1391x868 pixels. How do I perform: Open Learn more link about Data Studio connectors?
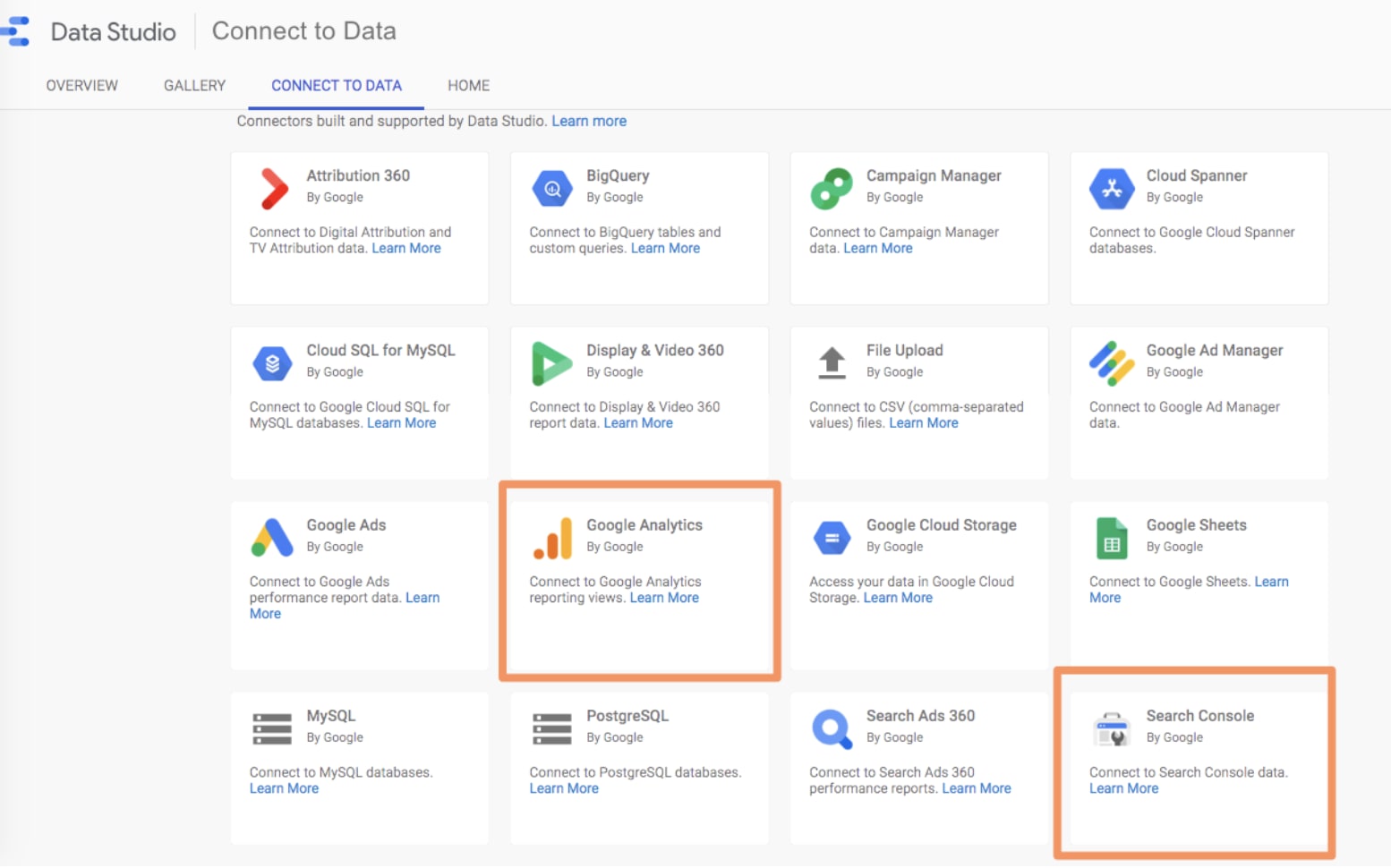click(x=589, y=121)
